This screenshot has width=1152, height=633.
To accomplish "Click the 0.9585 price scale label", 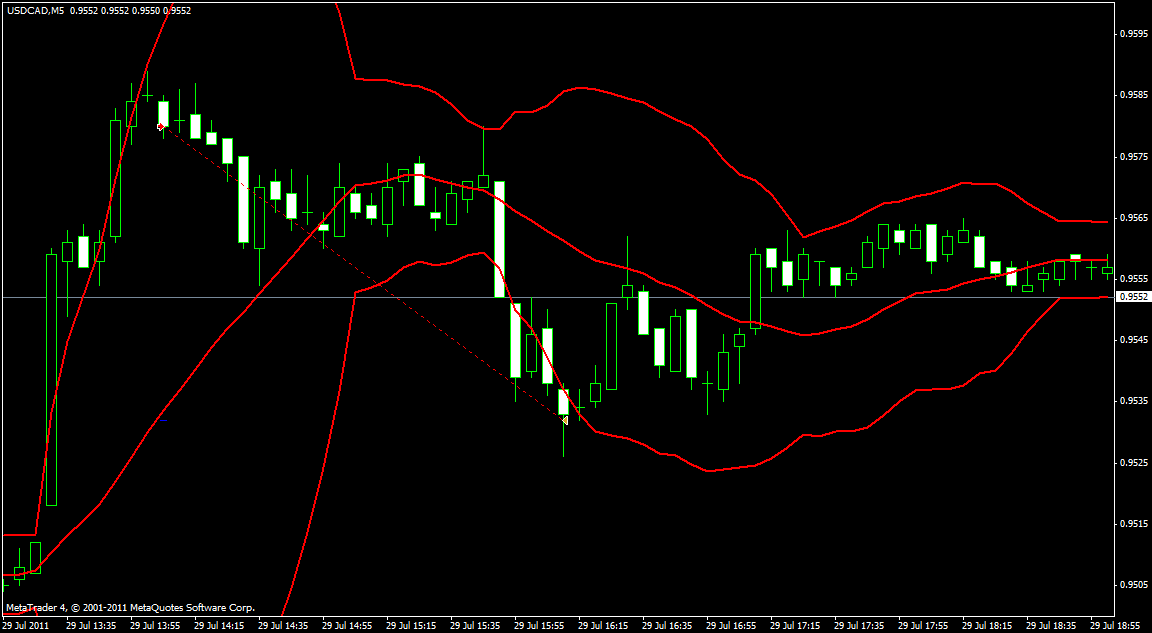I will (1133, 95).
